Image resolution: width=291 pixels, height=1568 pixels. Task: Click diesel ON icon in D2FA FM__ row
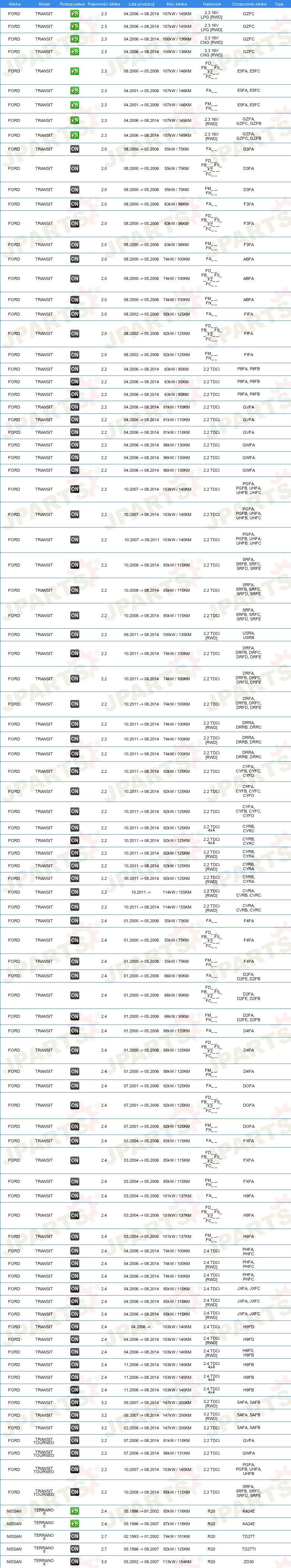(x=74, y=1016)
